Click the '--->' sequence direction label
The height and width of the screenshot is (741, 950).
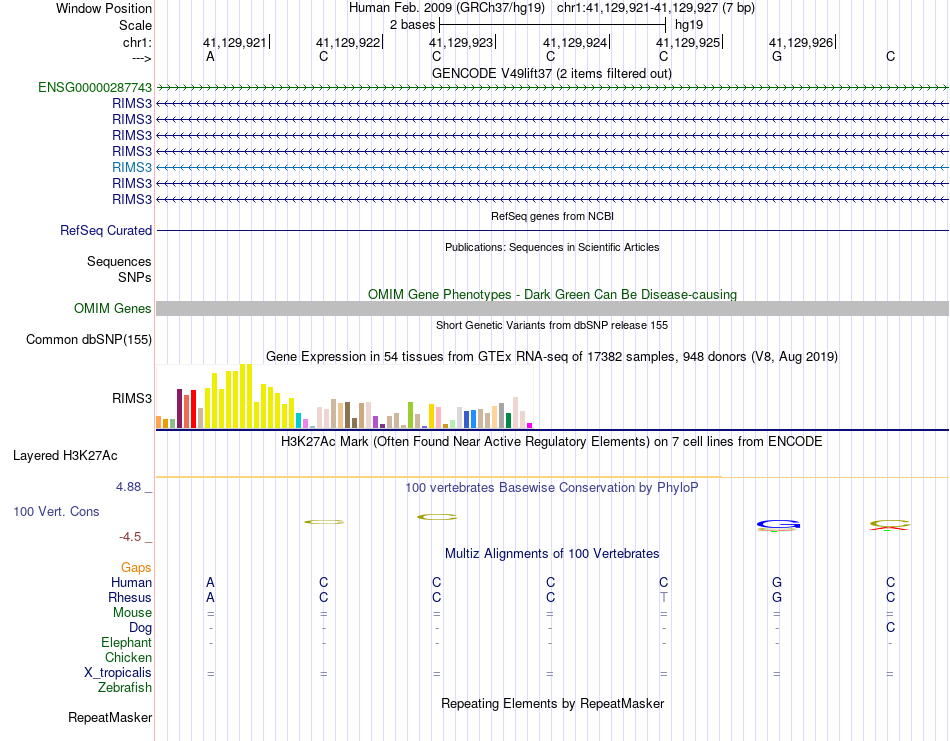[x=141, y=58]
